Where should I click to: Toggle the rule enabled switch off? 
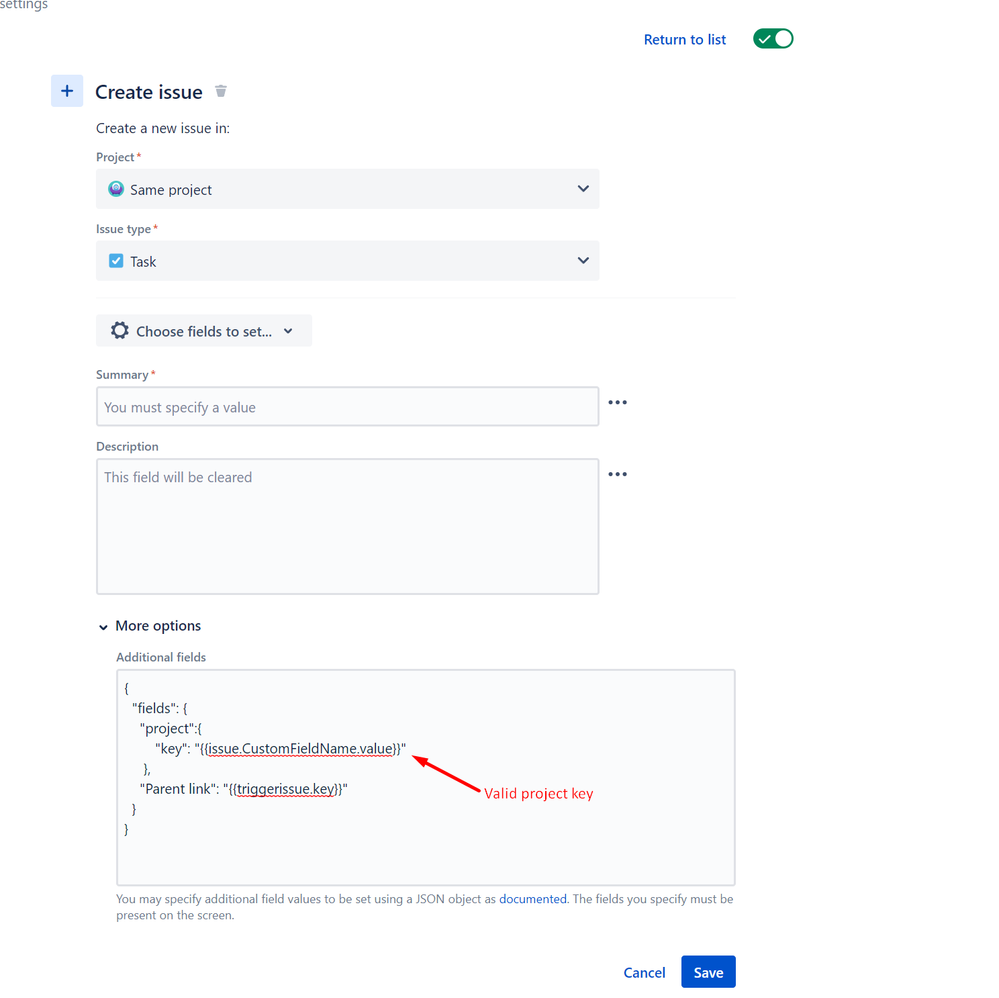pos(773,39)
